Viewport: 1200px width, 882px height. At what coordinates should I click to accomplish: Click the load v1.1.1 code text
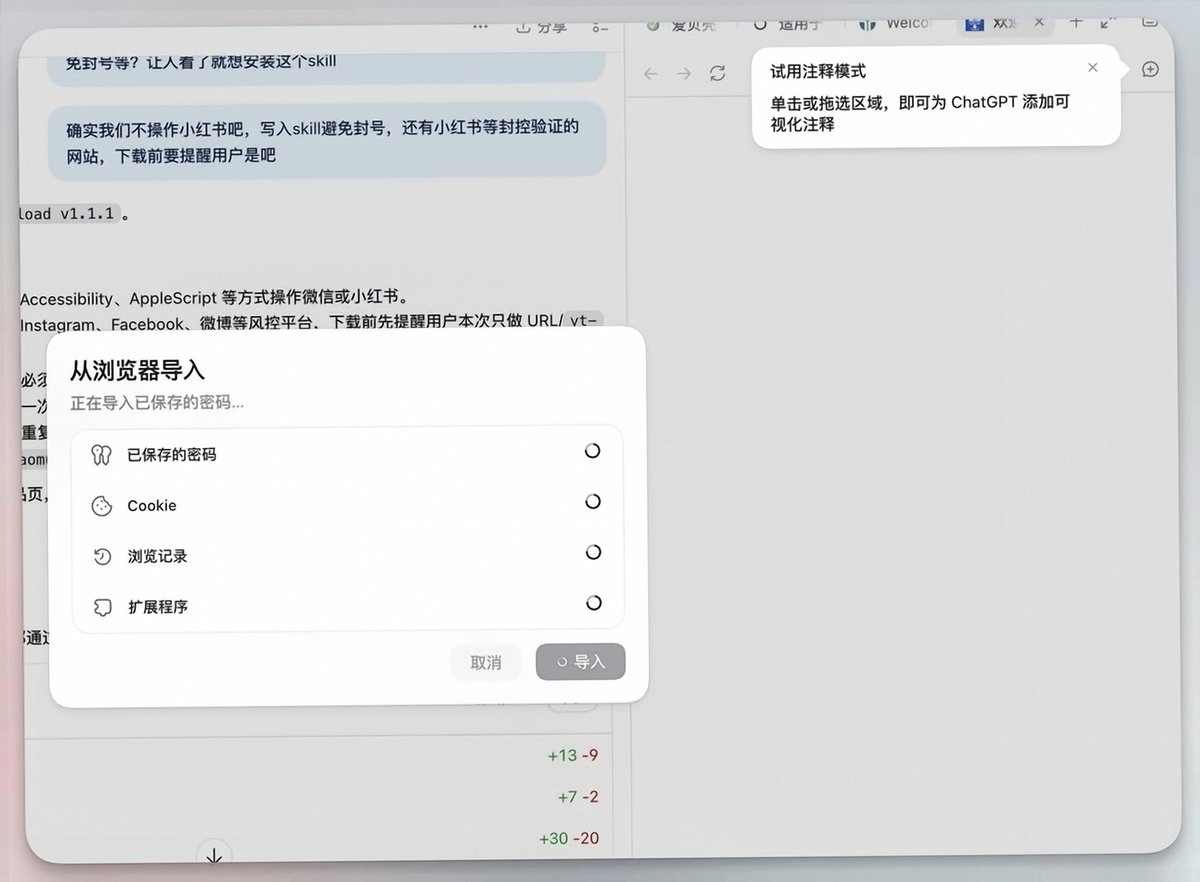tap(70, 213)
